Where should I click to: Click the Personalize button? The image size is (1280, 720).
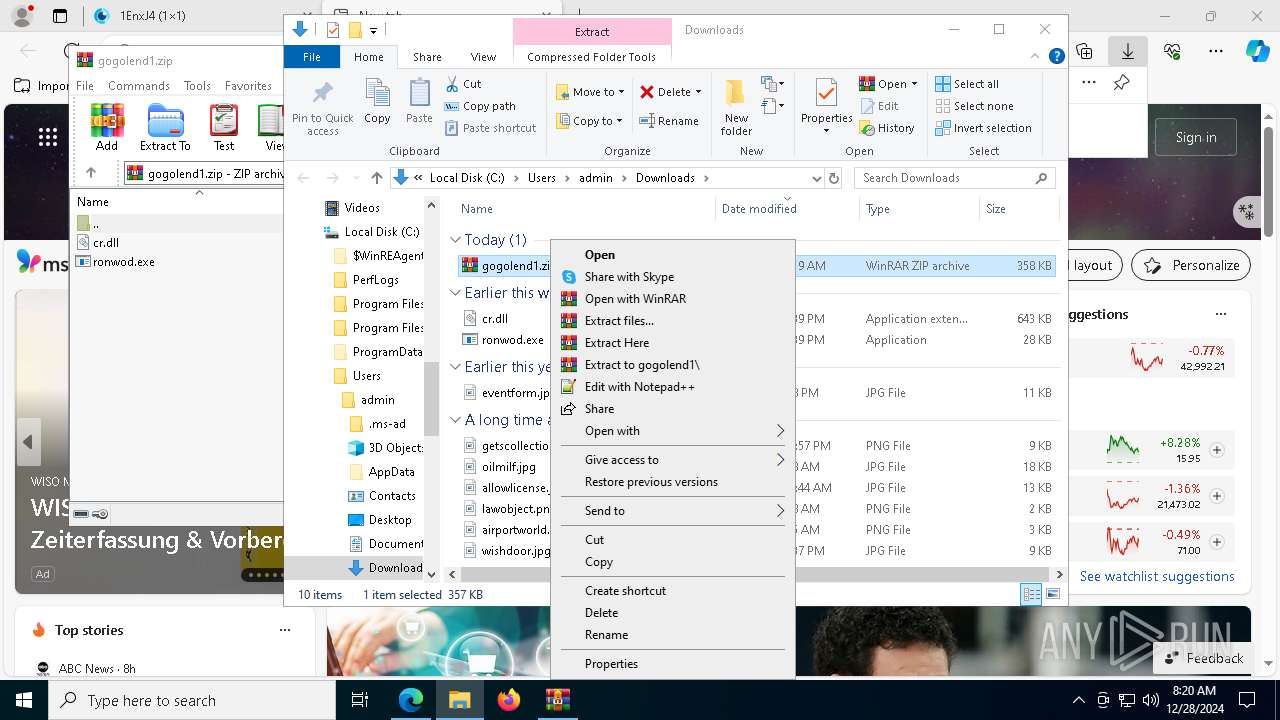1191,265
